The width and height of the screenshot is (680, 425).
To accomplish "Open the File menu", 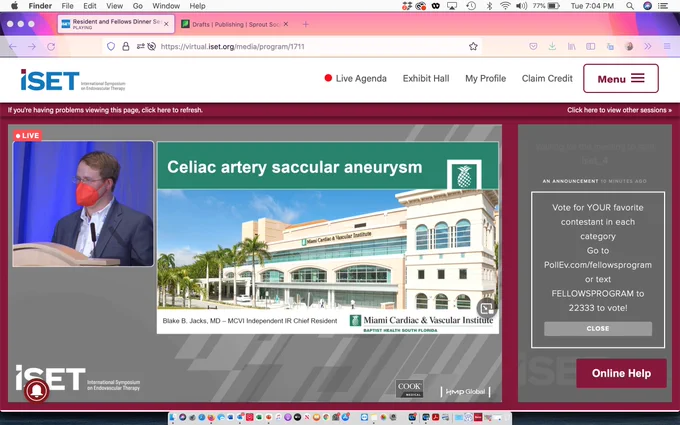I will 67,6.
